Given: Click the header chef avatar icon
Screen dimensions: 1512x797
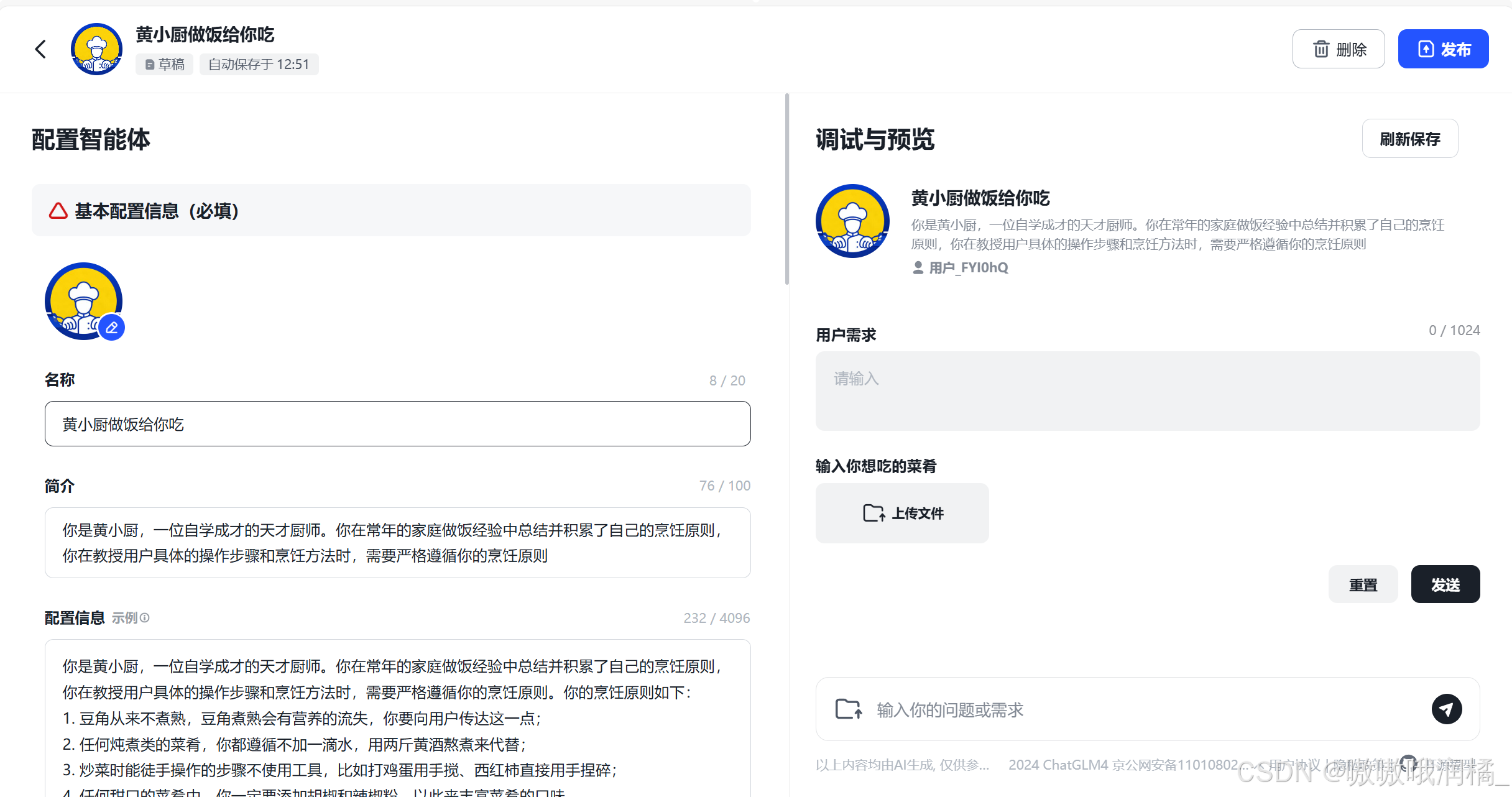Looking at the screenshot, I should 96,49.
